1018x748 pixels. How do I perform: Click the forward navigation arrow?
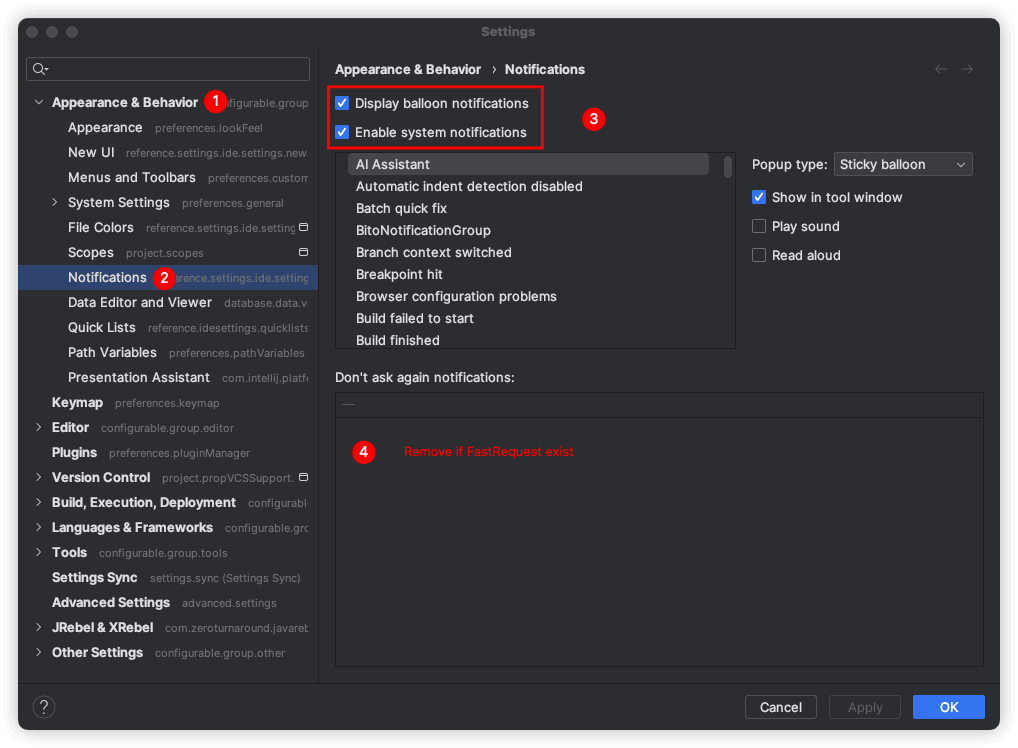967,69
